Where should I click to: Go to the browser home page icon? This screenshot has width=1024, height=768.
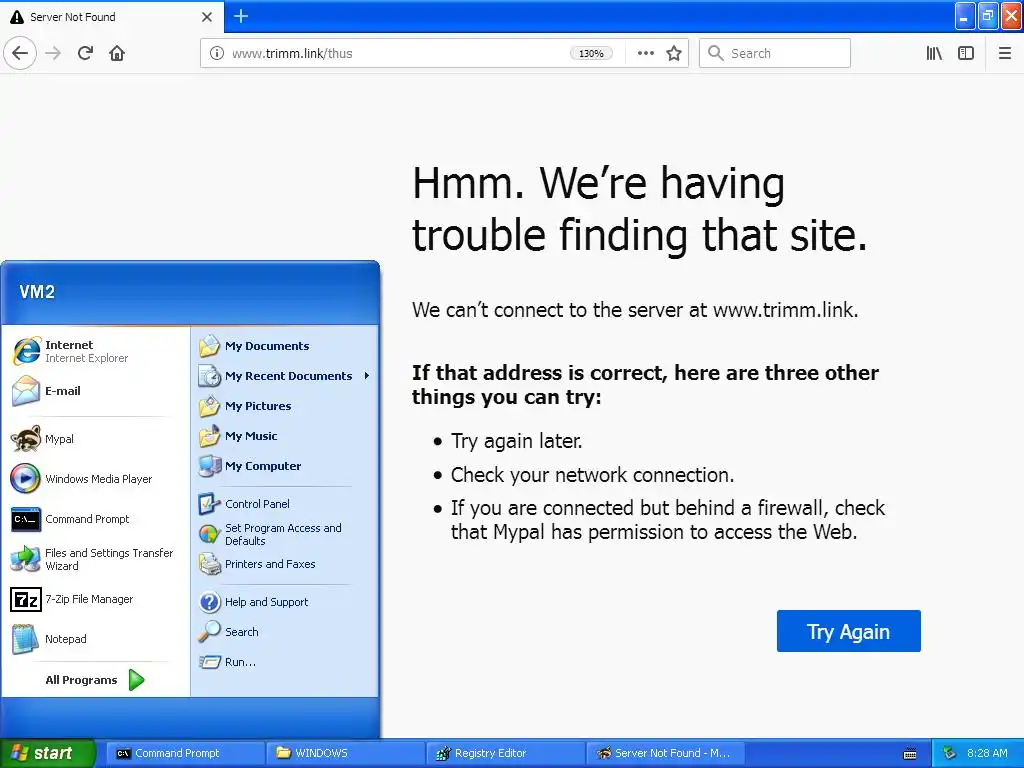pos(117,53)
